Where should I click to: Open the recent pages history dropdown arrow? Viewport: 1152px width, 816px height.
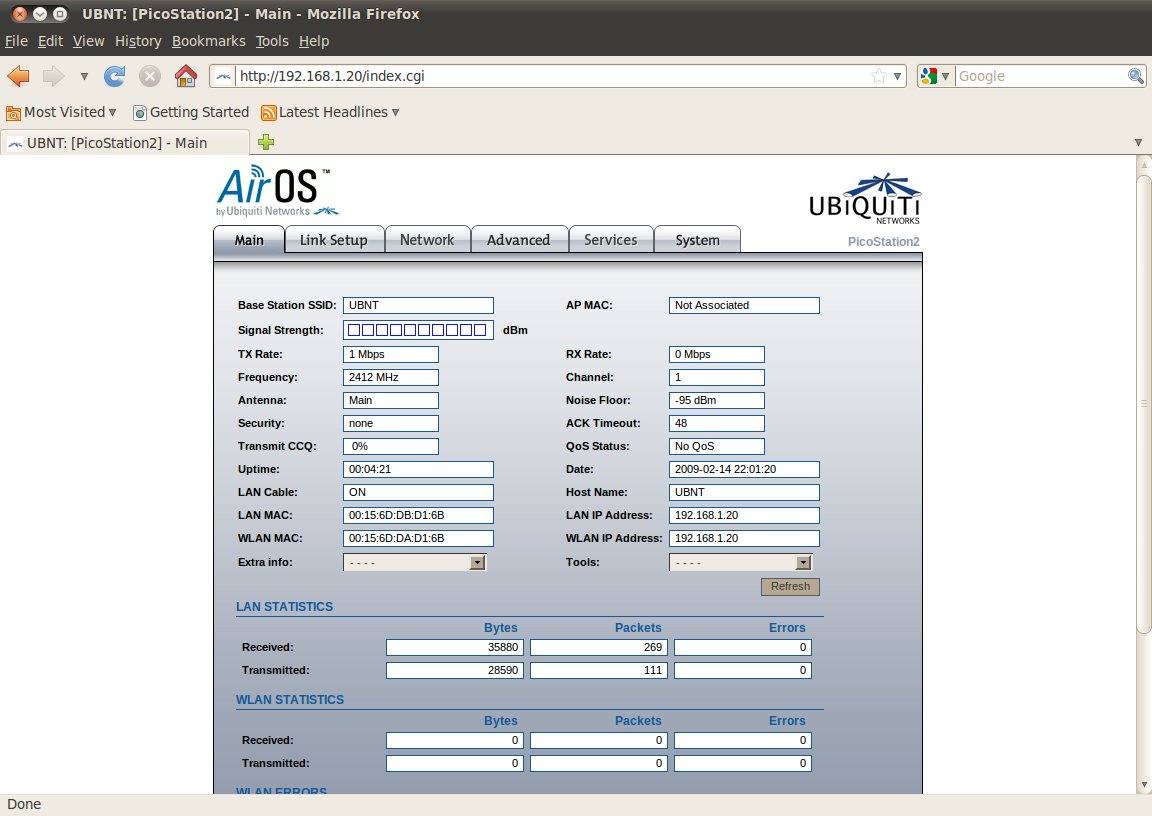tap(84, 76)
